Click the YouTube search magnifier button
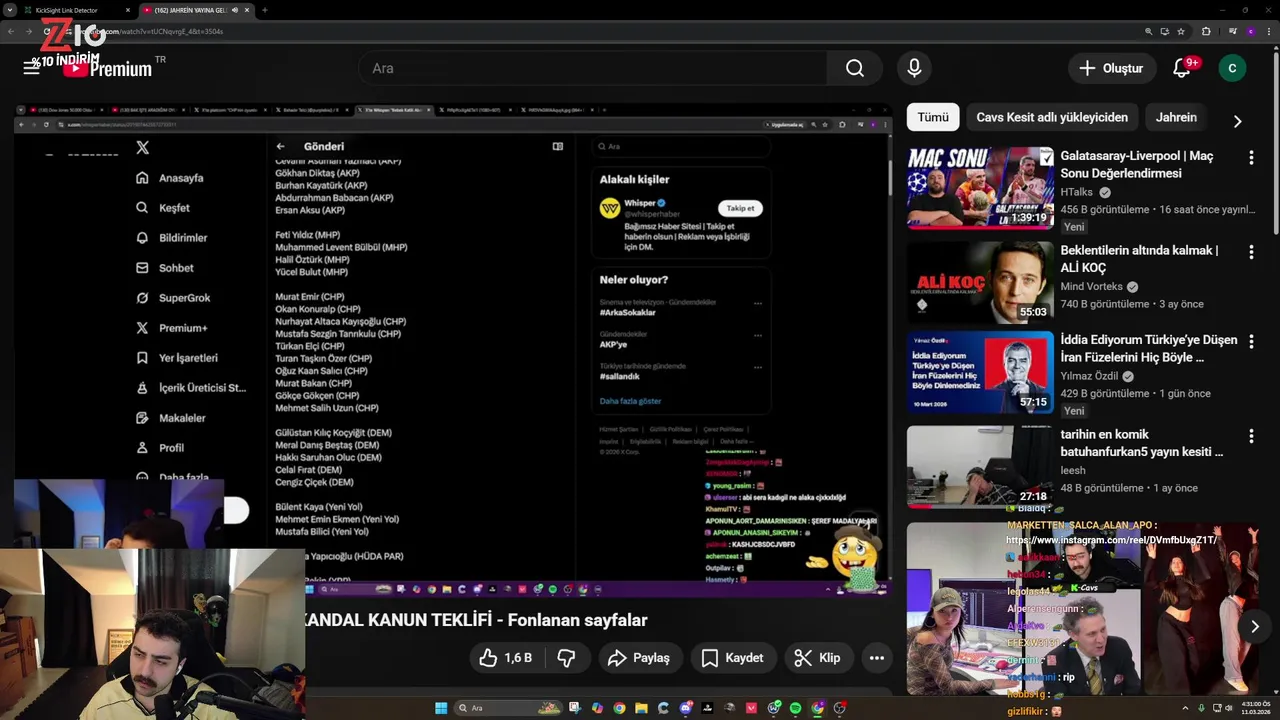Screen dimensions: 1280x720 click(855, 68)
